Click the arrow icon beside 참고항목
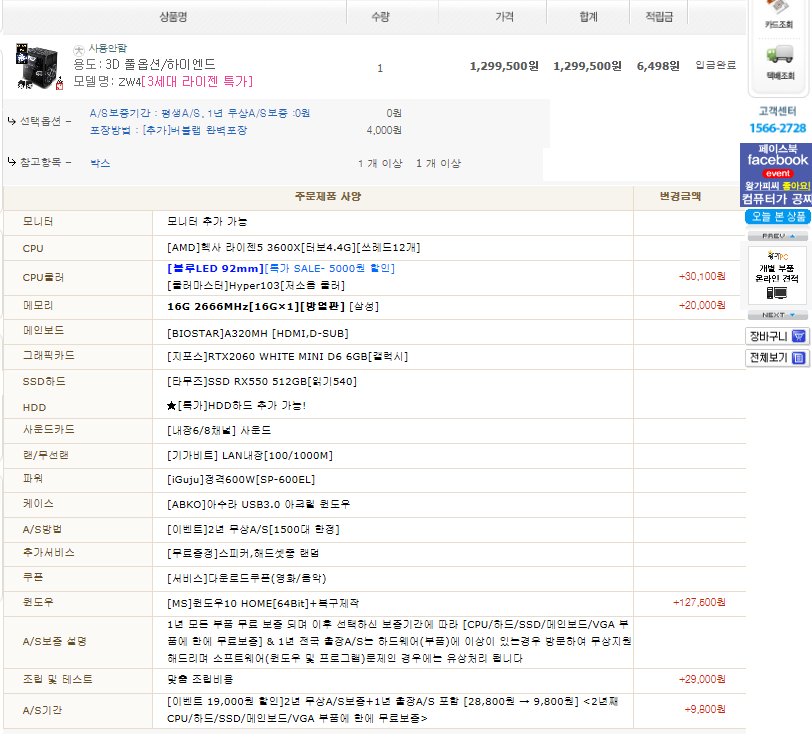The width and height of the screenshot is (812, 734). [x=11, y=162]
